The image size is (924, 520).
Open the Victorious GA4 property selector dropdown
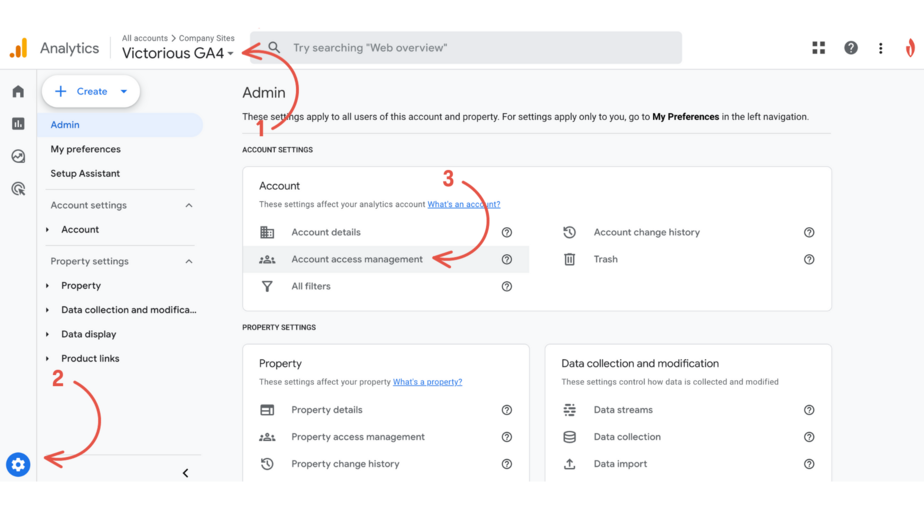178,54
